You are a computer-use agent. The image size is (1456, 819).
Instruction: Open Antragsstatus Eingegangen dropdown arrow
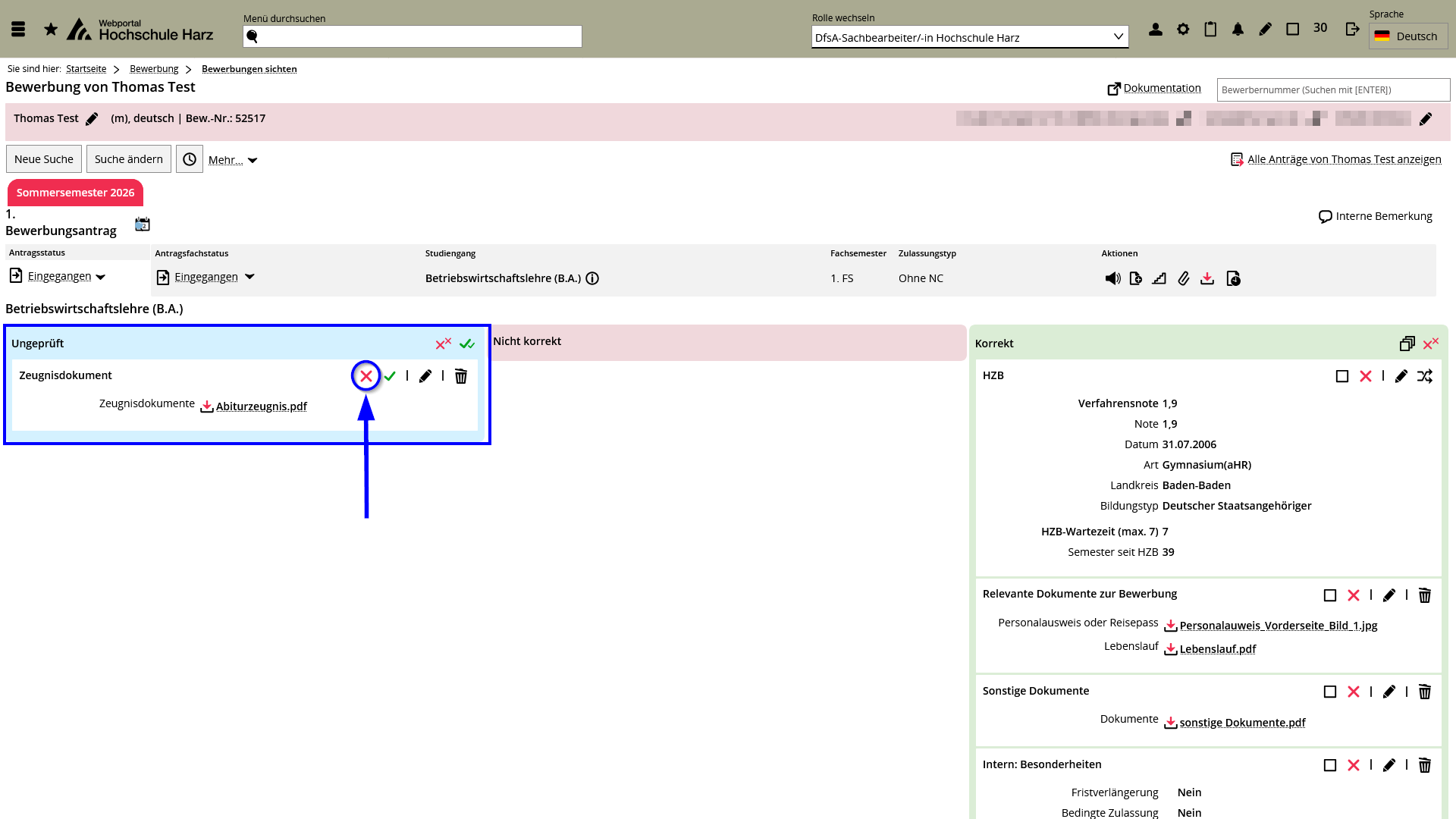click(101, 277)
